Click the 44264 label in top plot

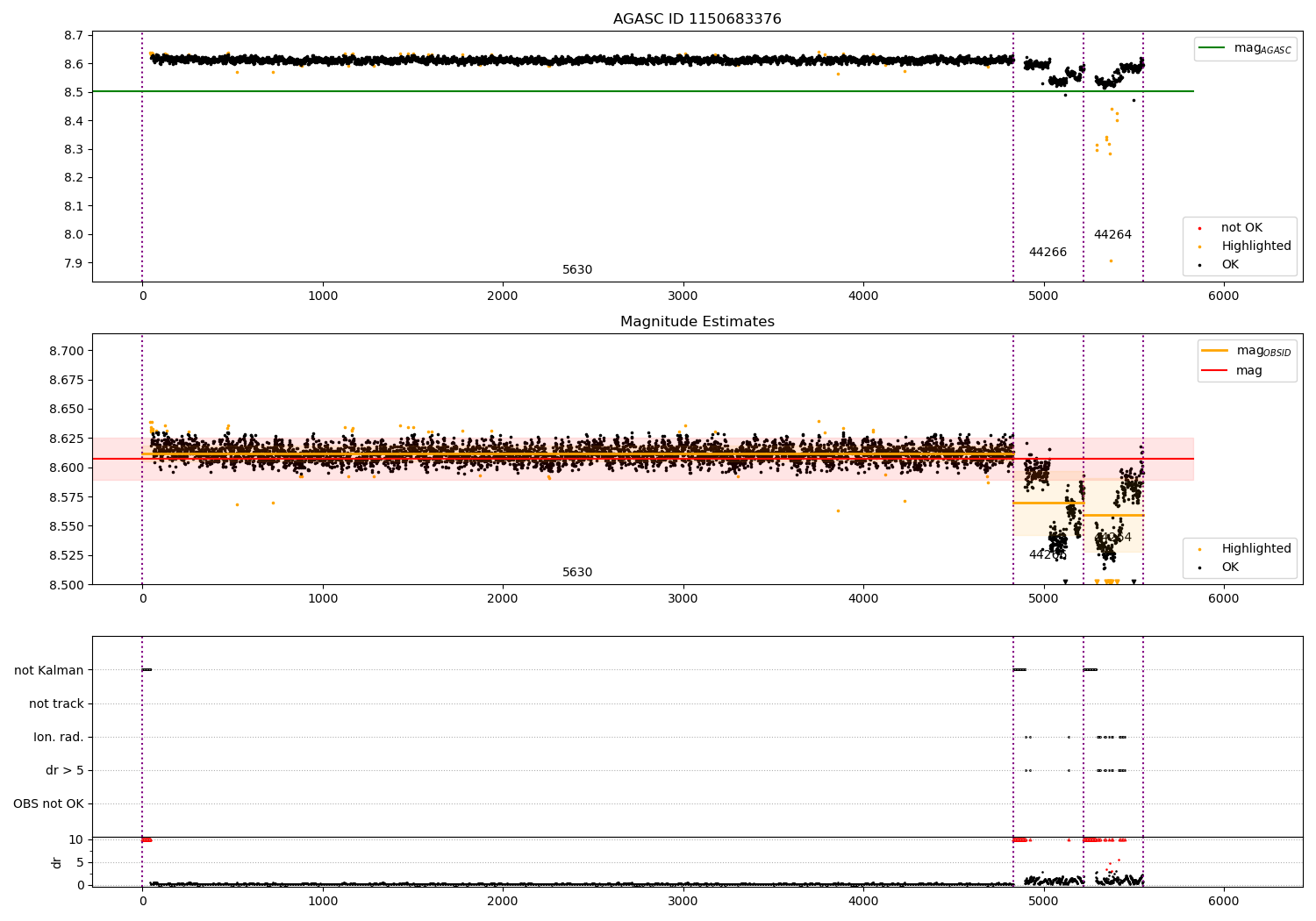point(1112,235)
